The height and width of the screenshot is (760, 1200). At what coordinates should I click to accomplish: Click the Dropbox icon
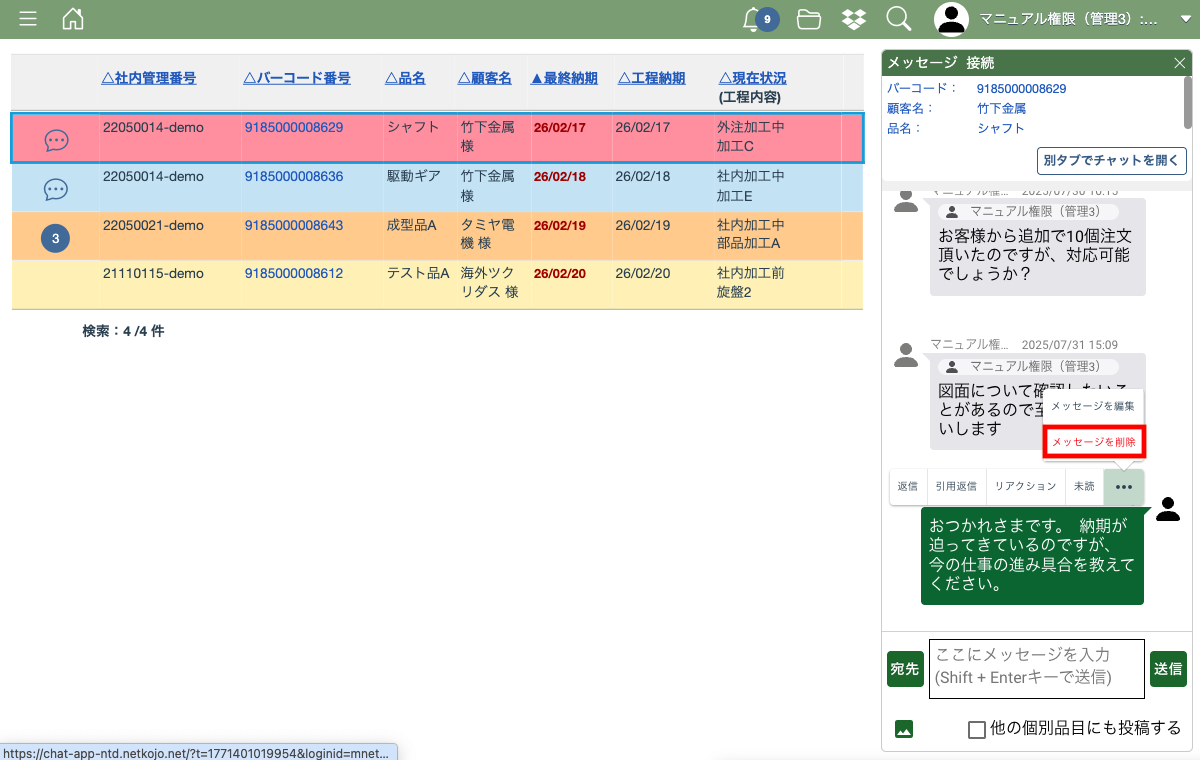(x=853, y=19)
